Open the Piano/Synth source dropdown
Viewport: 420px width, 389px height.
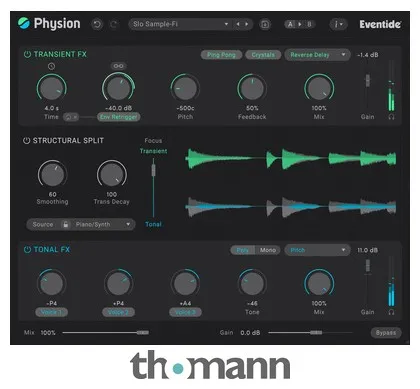[x=102, y=224]
